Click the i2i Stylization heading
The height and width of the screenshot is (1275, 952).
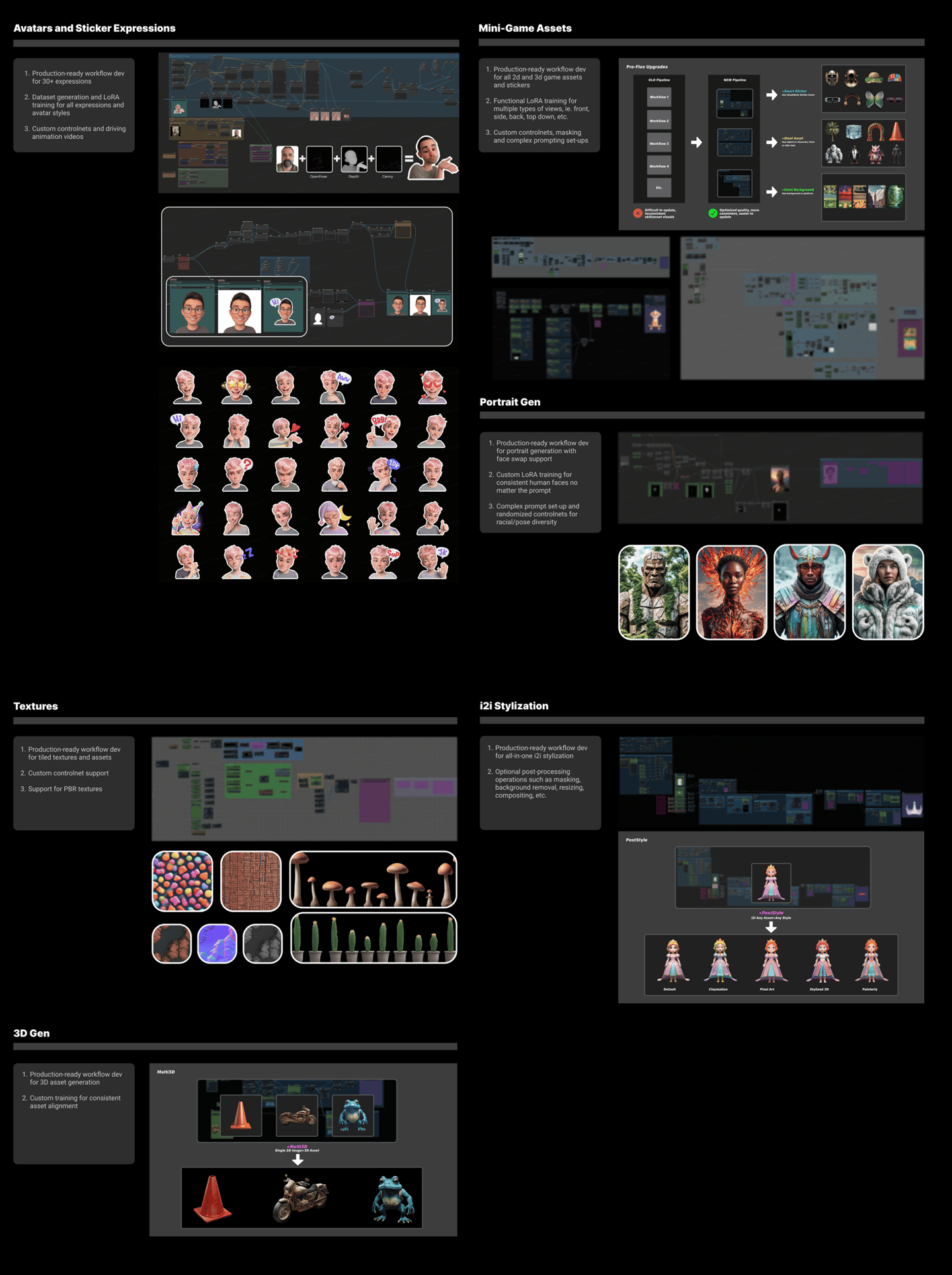[x=514, y=706]
